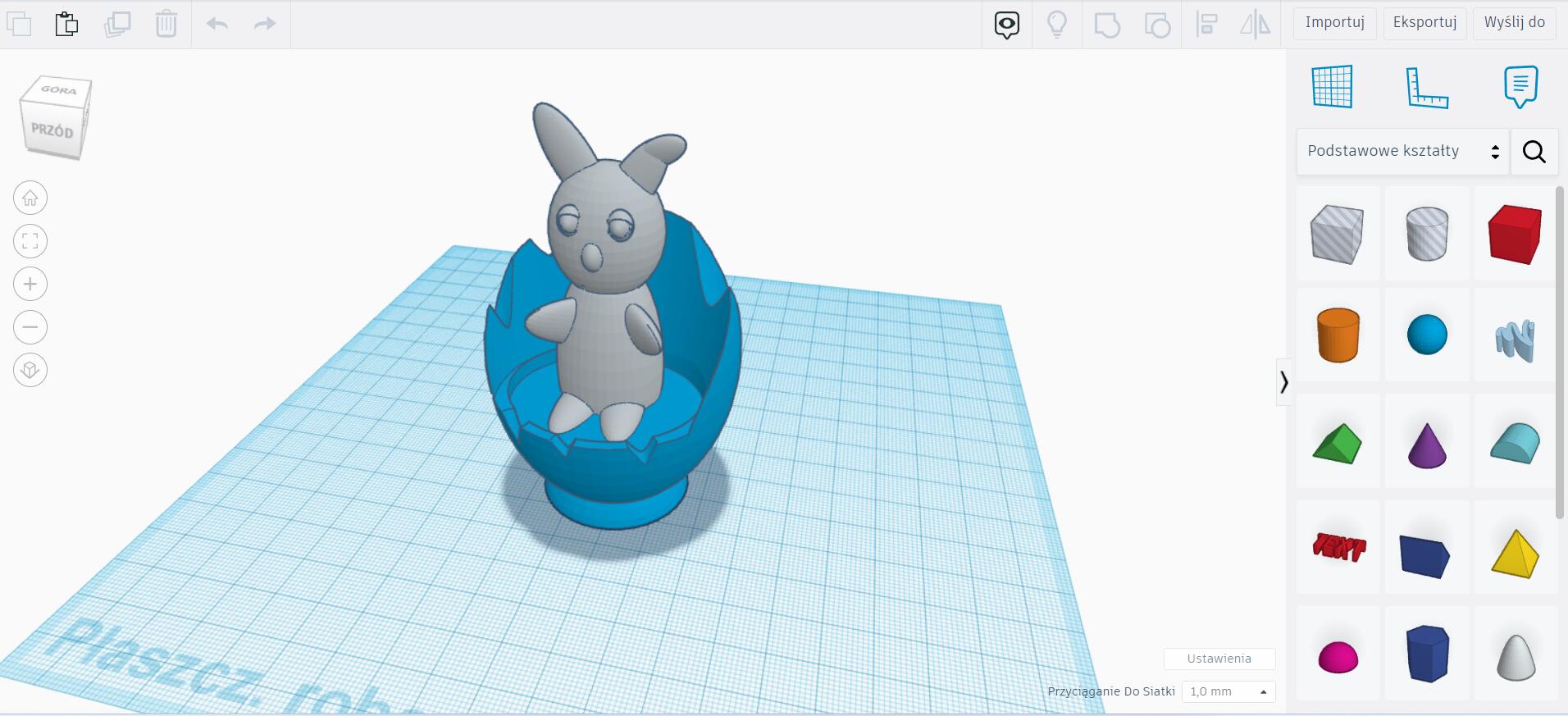The height and width of the screenshot is (716, 1568).
Task: Pick the teal round roof shape
Action: (1515, 444)
